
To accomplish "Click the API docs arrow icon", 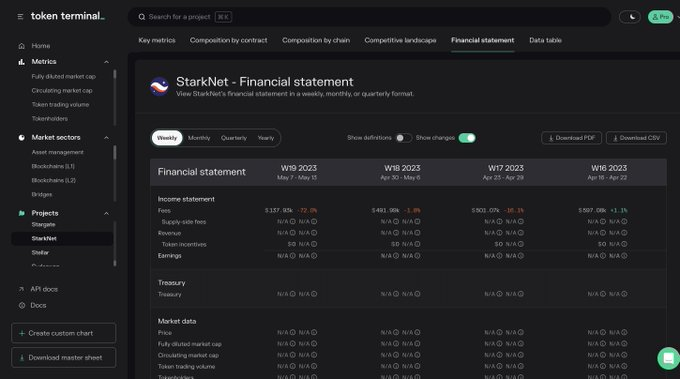I will pyautogui.click(x=21, y=289).
